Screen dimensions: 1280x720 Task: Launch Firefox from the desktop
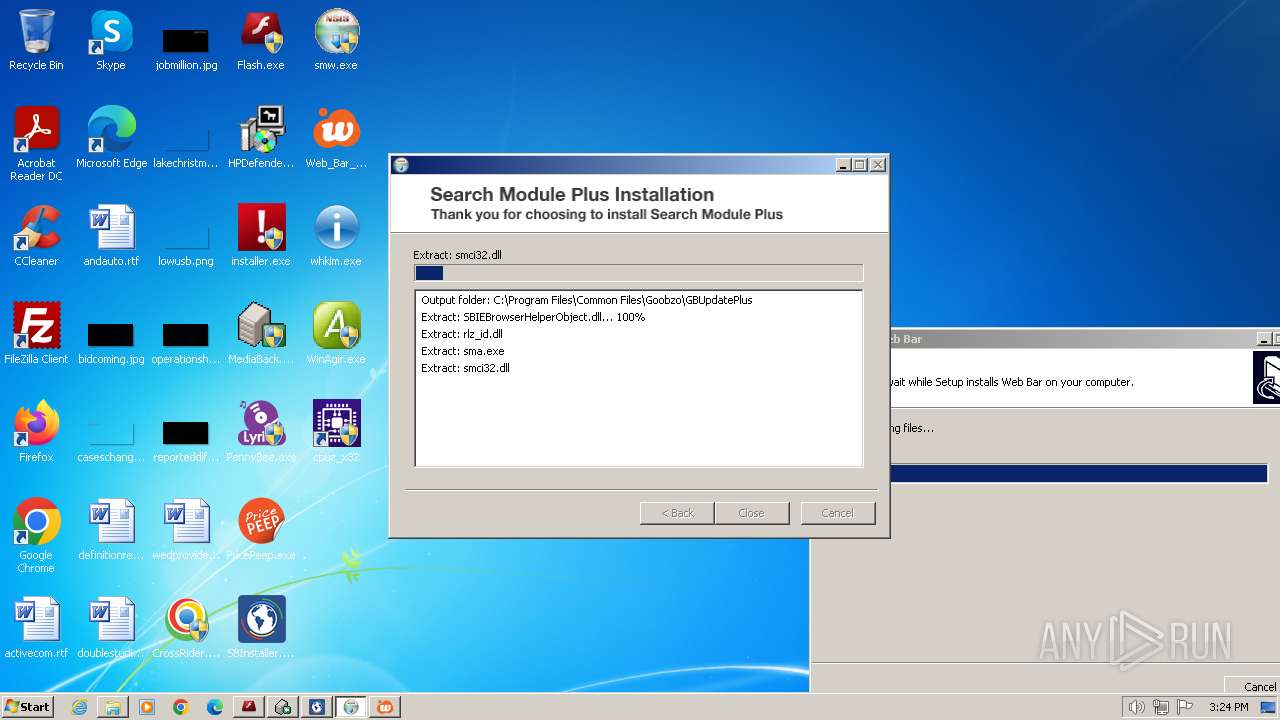[36, 432]
